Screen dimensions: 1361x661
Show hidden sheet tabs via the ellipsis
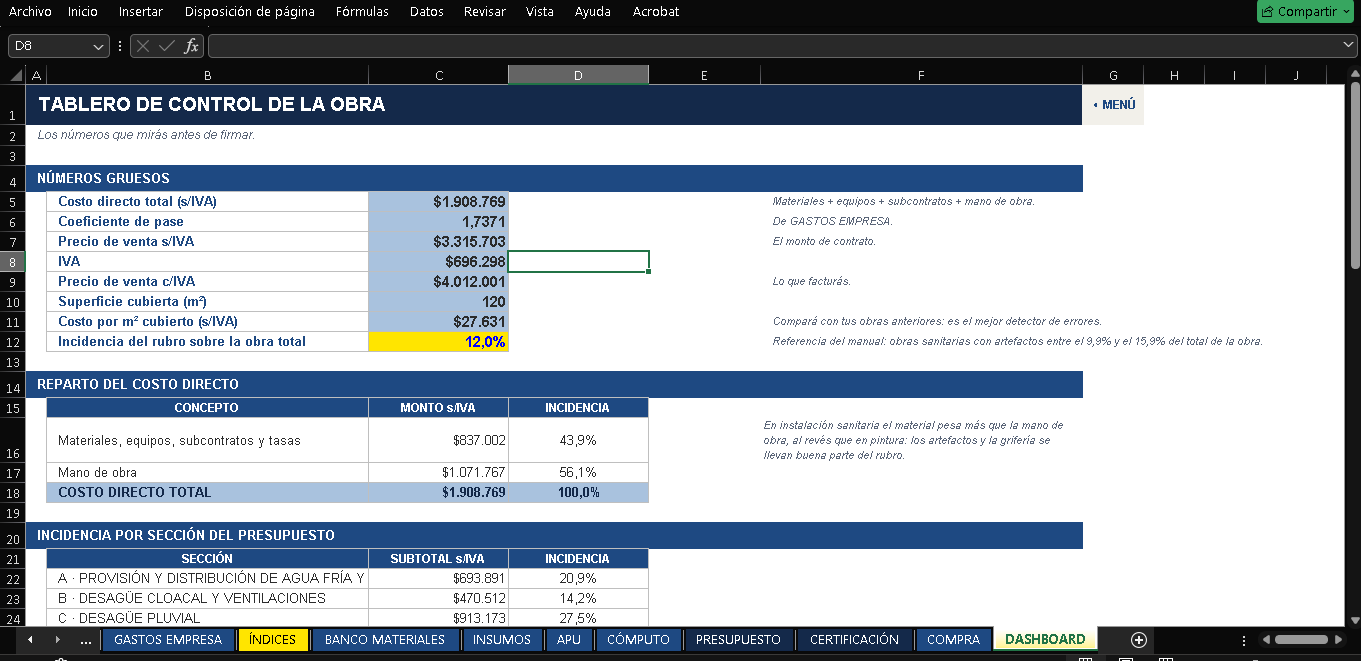85,640
